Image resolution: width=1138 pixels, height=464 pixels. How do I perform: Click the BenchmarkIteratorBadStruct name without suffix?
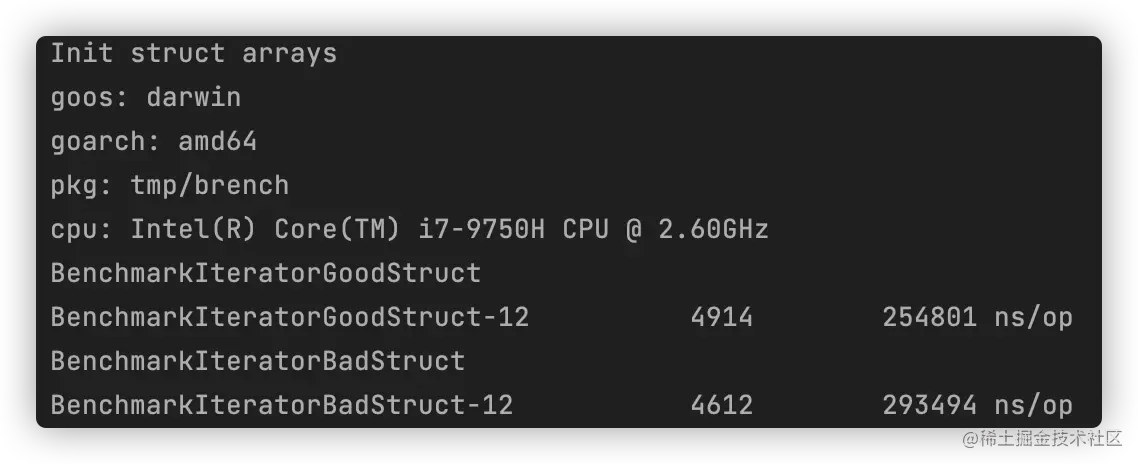[257, 361]
